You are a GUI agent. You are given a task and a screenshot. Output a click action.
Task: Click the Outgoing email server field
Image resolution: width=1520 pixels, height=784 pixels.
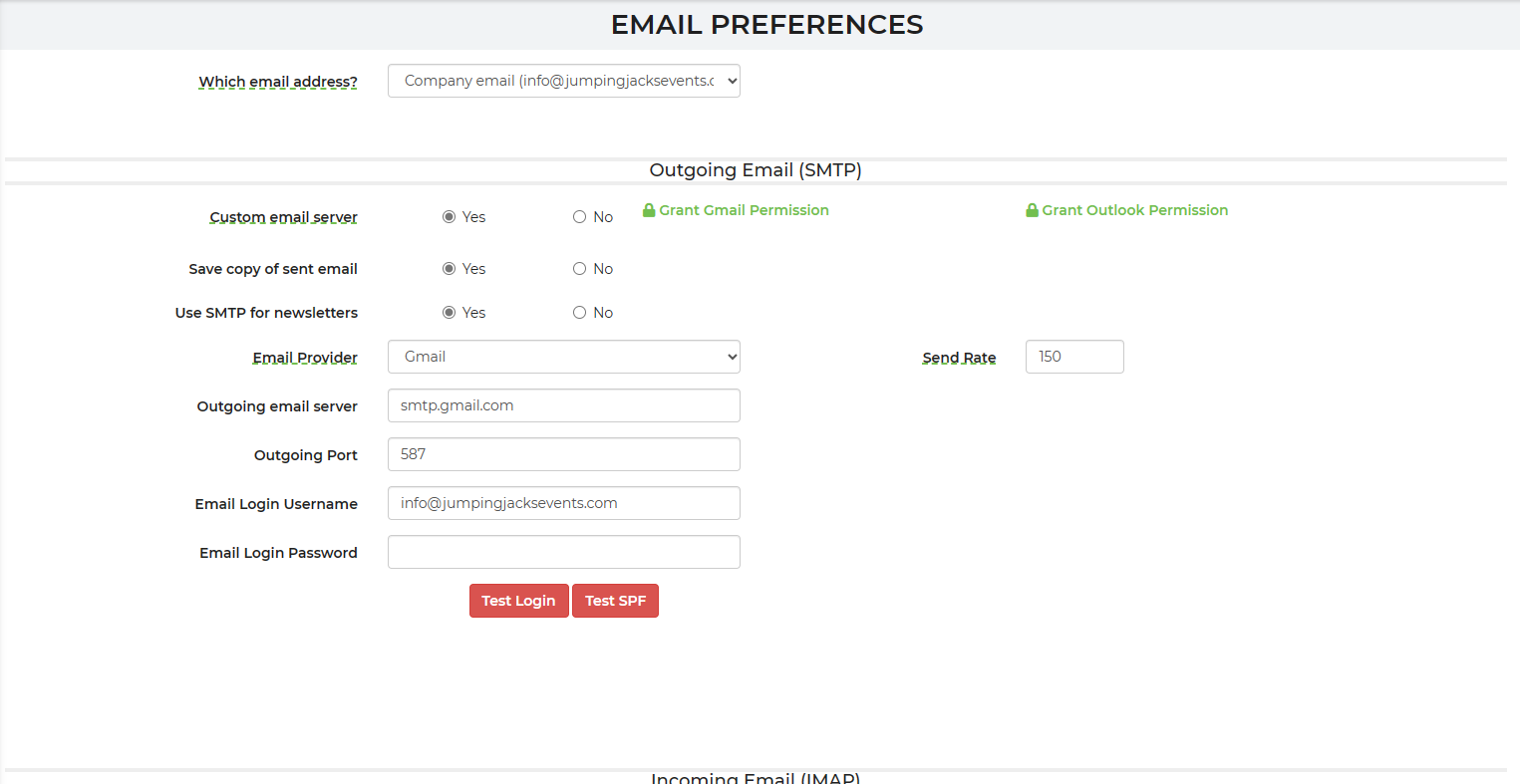pyautogui.click(x=563, y=405)
